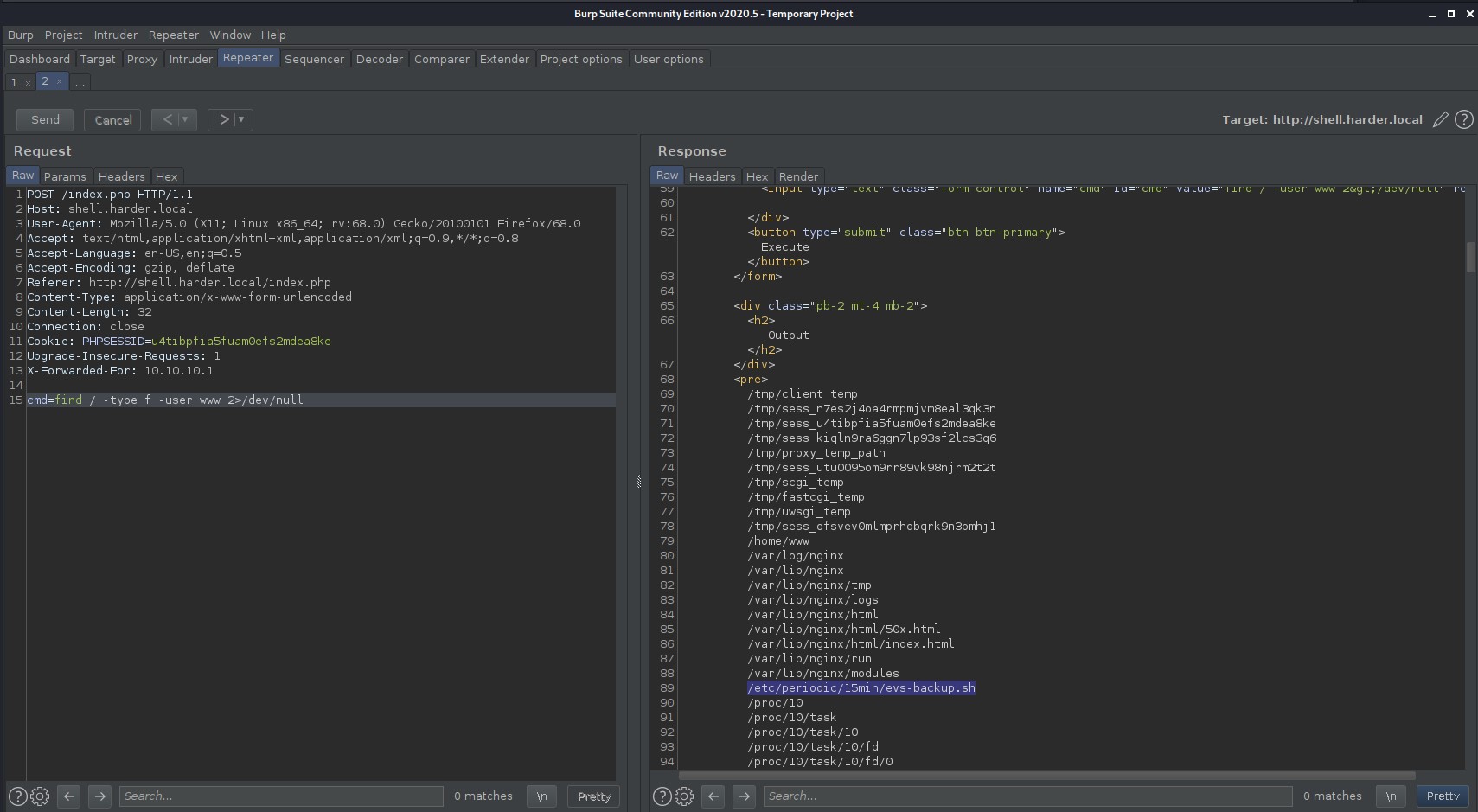Screen dimensions: 1478x812
Task: Click the X-Forwarded-For header line
Action: [120, 371]
